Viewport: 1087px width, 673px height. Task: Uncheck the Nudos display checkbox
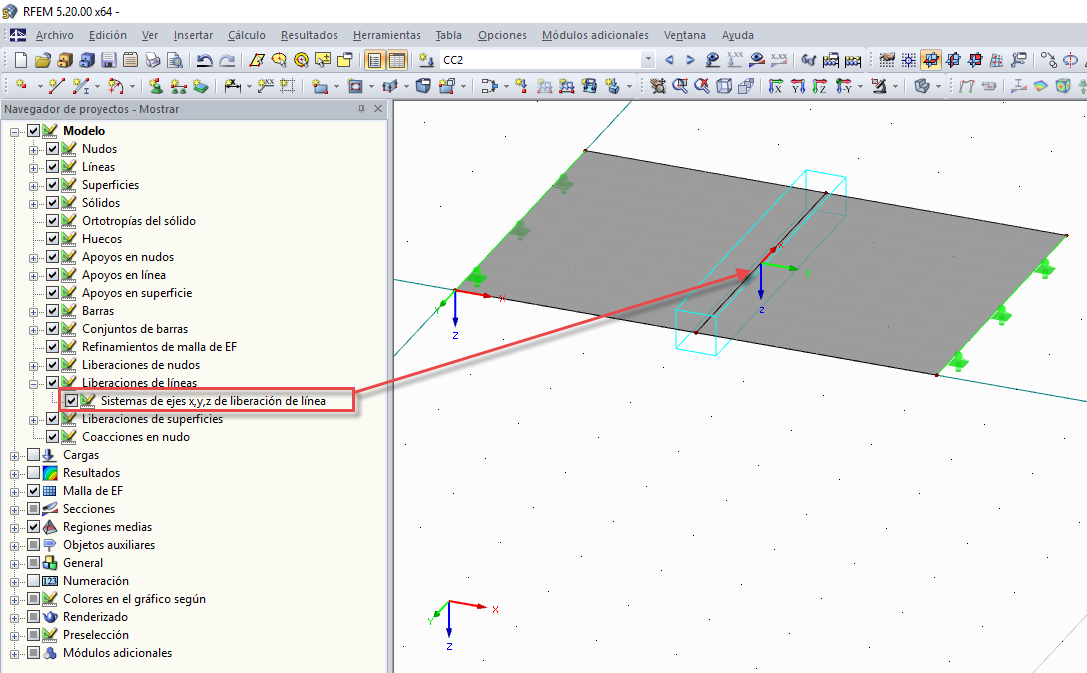(x=52, y=148)
